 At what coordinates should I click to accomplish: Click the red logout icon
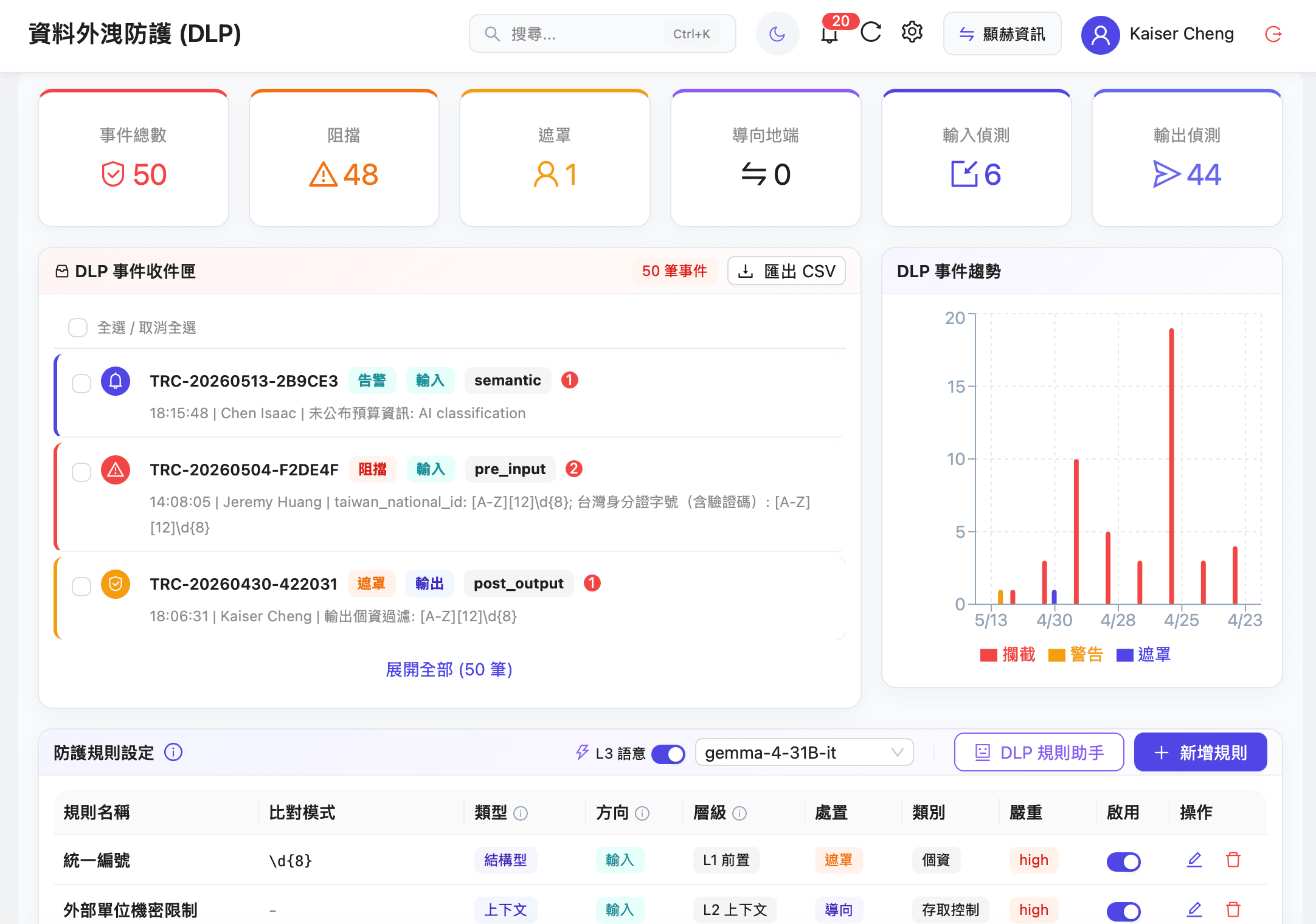[x=1273, y=34]
